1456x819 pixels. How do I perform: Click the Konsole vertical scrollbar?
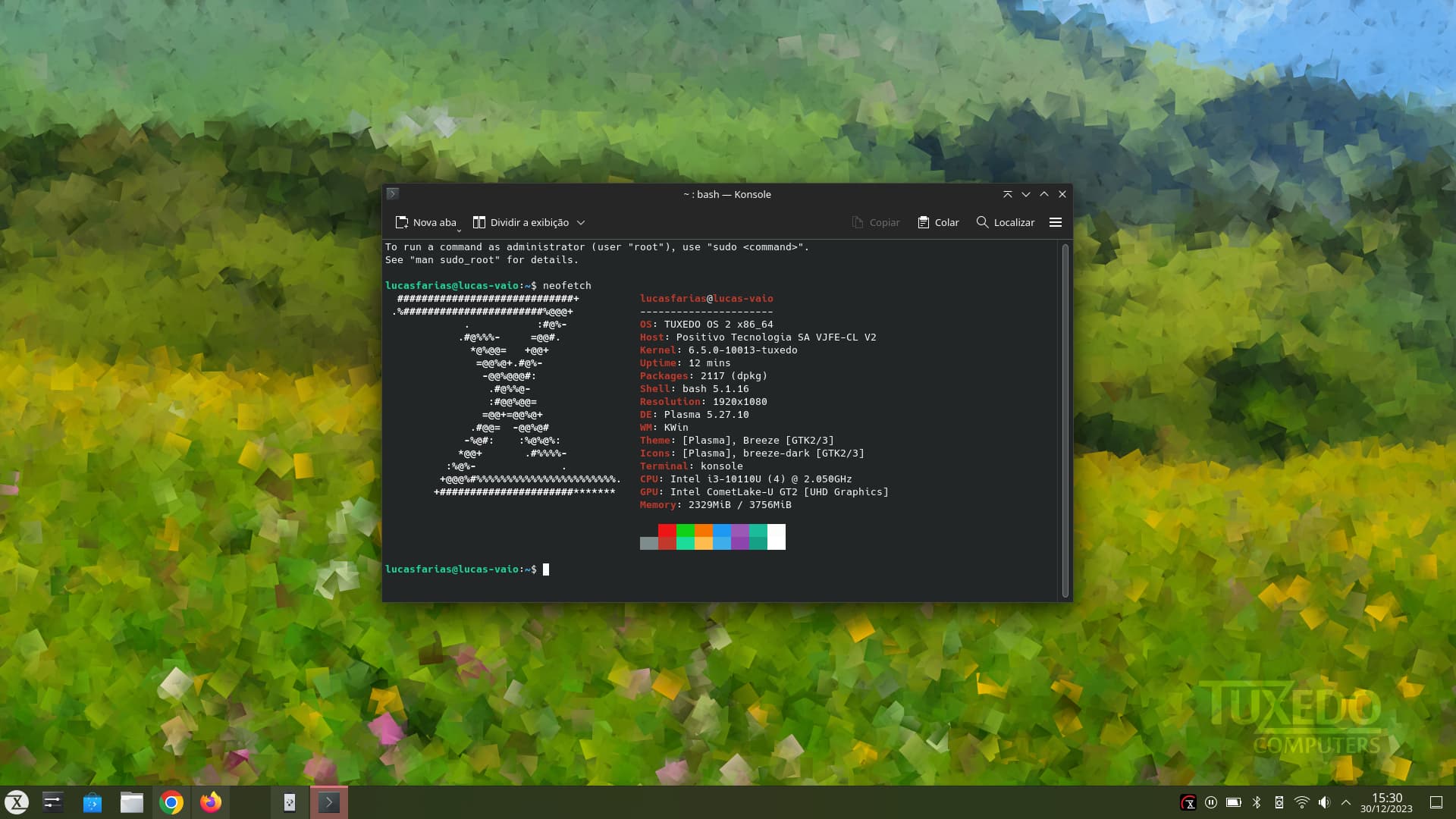pyautogui.click(x=1065, y=421)
